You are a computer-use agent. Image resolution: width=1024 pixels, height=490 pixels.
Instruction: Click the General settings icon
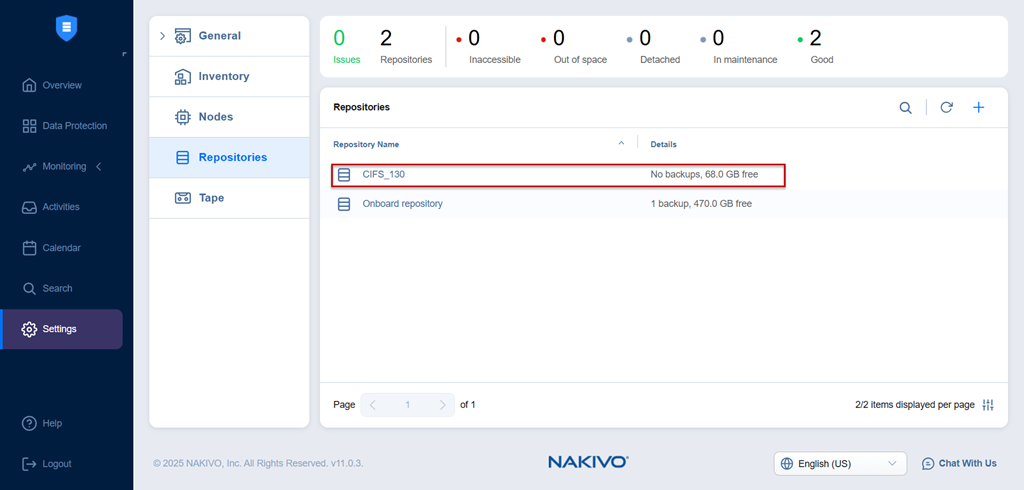(183, 36)
